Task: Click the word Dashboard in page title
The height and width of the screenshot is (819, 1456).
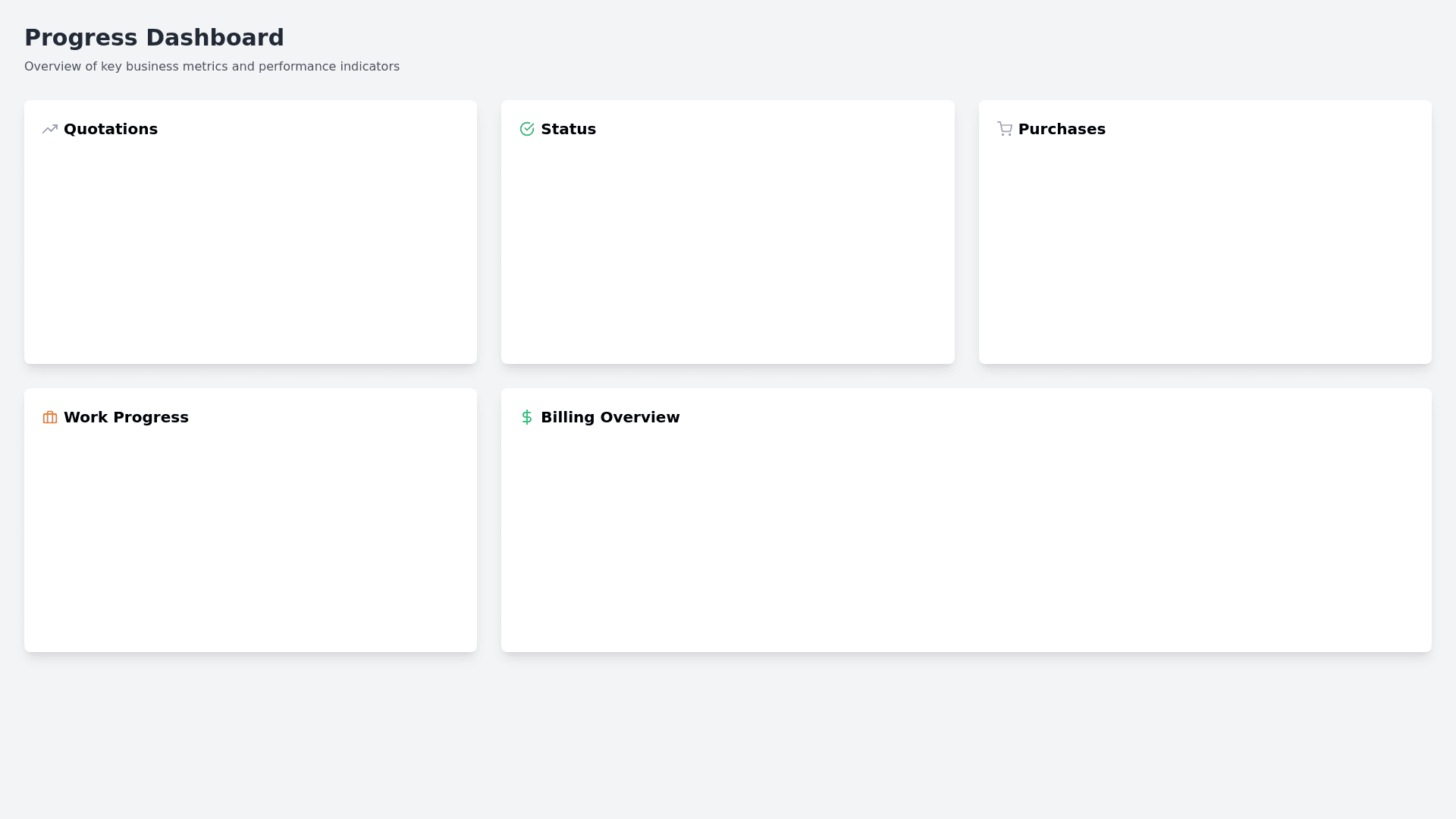Action: coord(215,38)
